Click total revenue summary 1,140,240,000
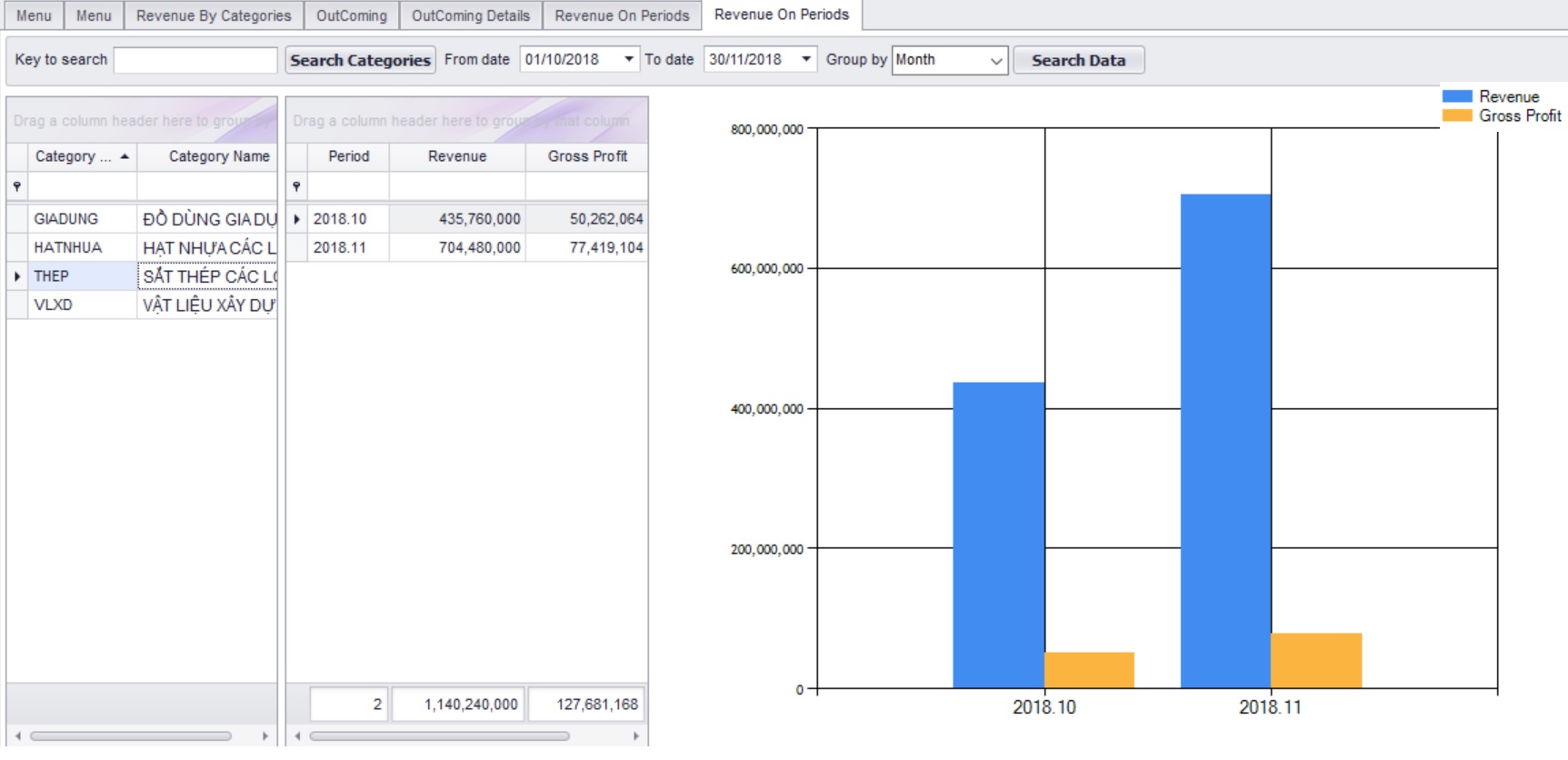Image resolution: width=1568 pixels, height=760 pixels. 458,705
